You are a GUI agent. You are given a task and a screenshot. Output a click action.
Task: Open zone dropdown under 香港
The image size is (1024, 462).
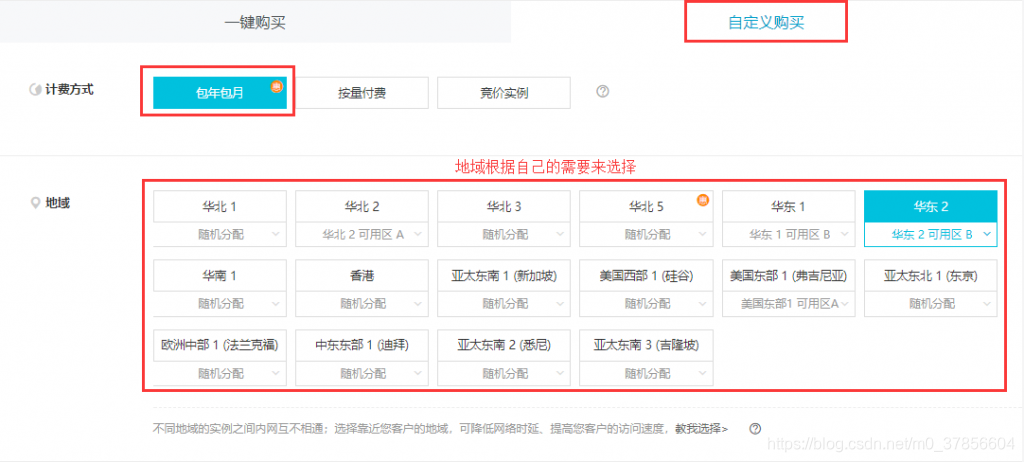[362, 304]
